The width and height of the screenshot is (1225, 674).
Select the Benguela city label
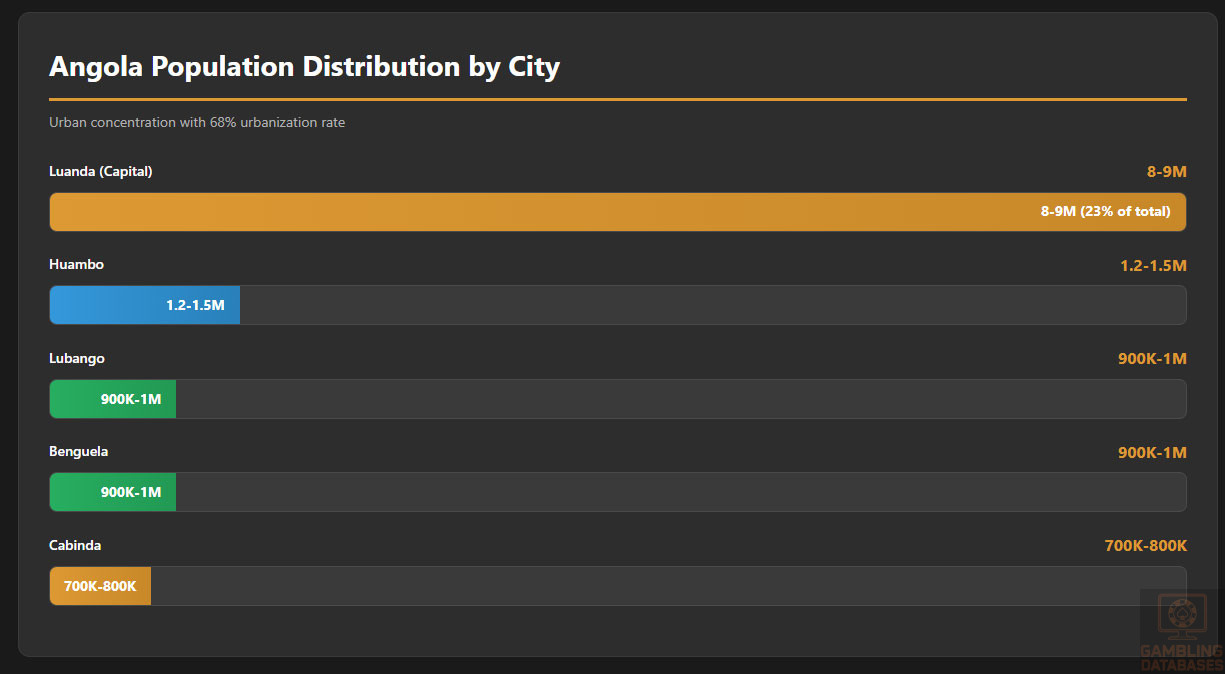tap(79, 451)
